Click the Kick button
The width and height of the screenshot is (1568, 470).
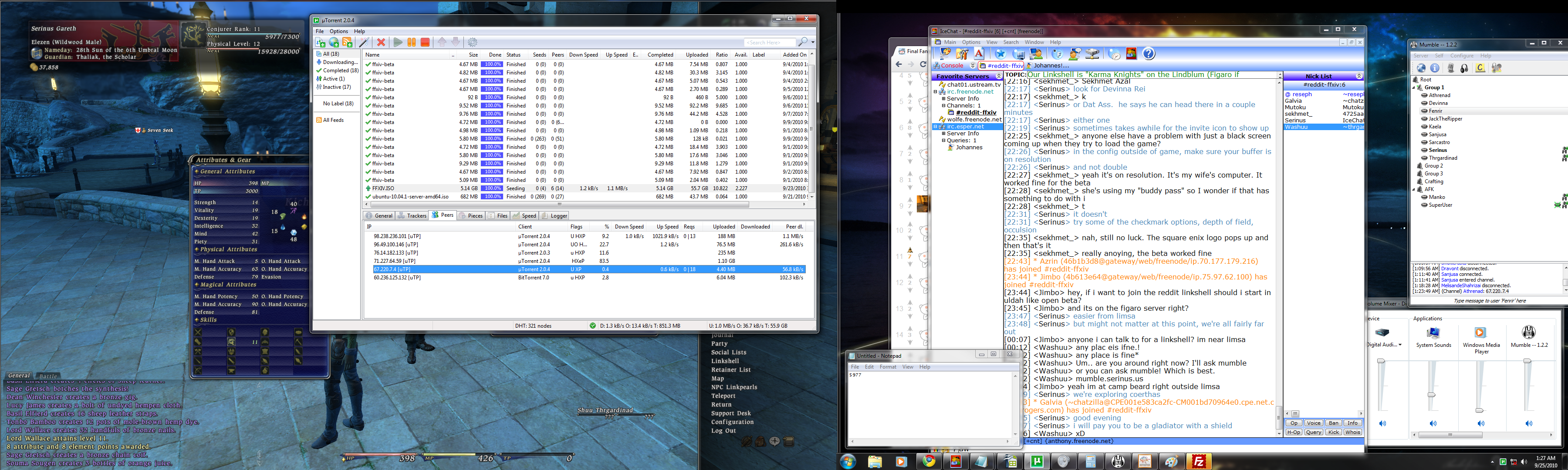[1333, 432]
